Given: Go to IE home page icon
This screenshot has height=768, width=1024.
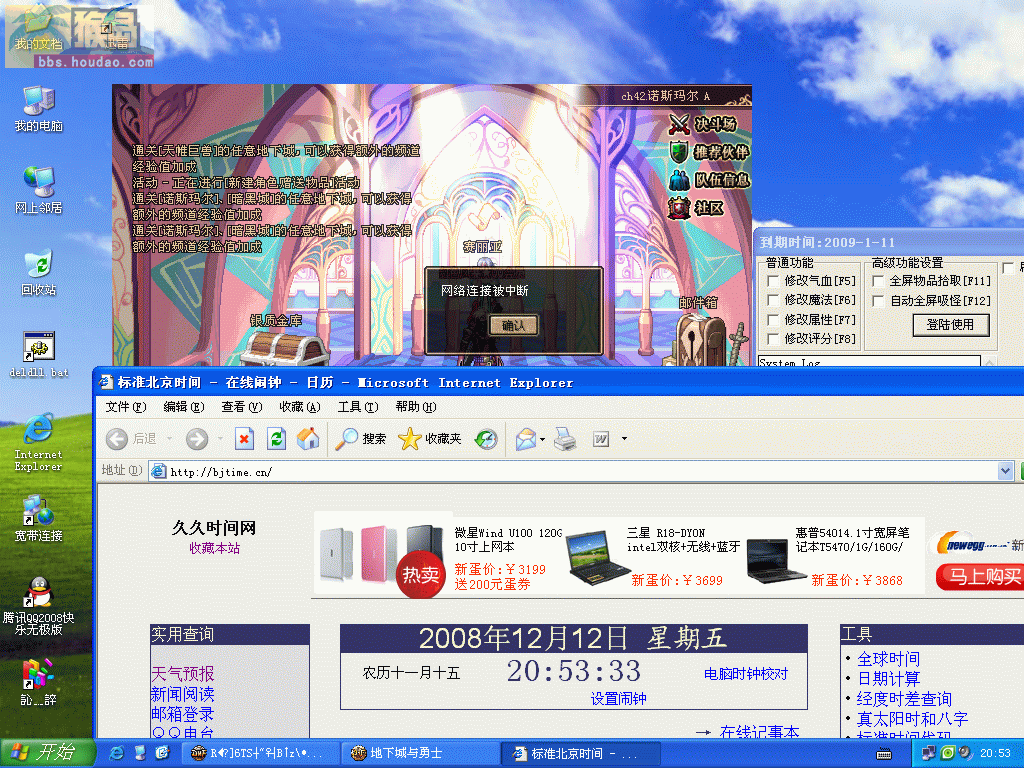Looking at the screenshot, I should pyautogui.click(x=308, y=439).
